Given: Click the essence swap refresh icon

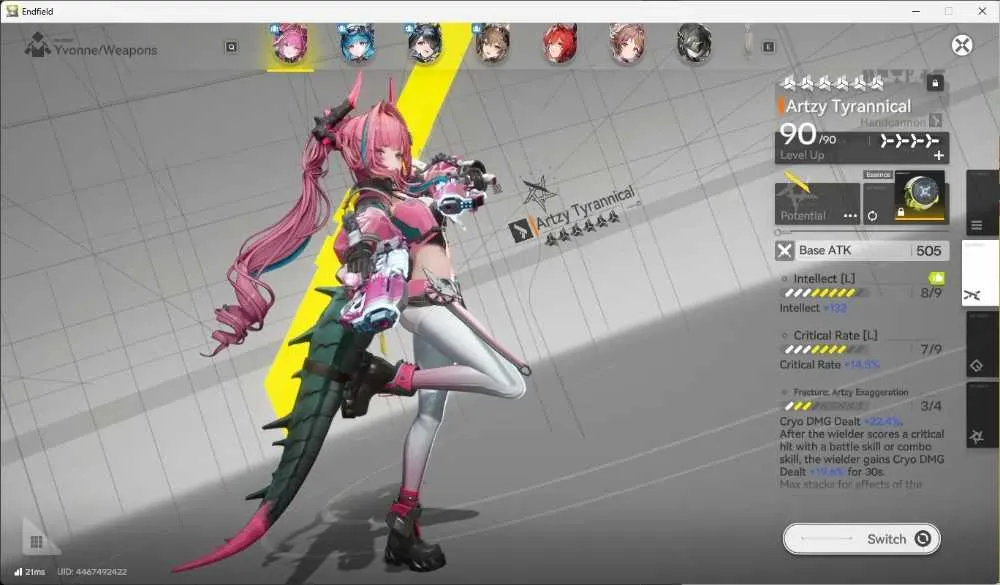Looking at the screenshot, I should [x=872, y=216].
